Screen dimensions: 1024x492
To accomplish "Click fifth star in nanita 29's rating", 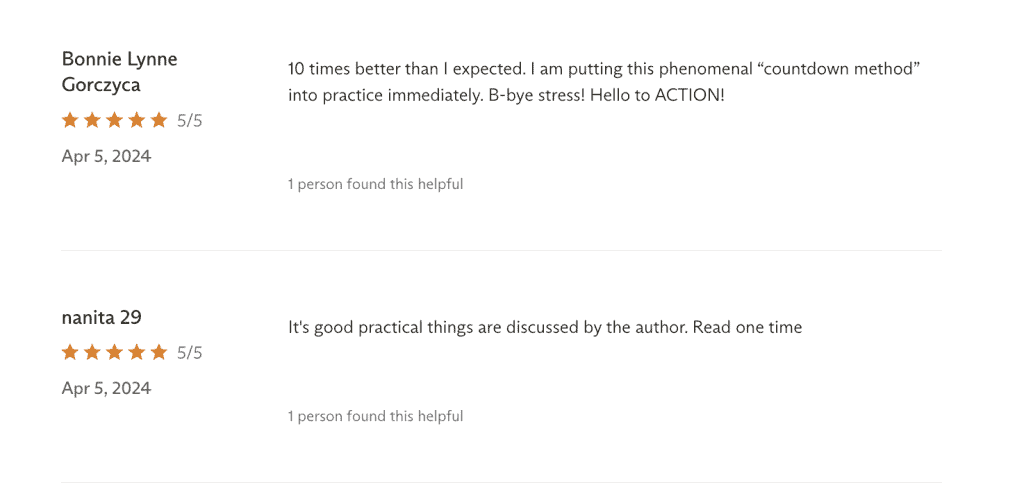I will 158,353.
